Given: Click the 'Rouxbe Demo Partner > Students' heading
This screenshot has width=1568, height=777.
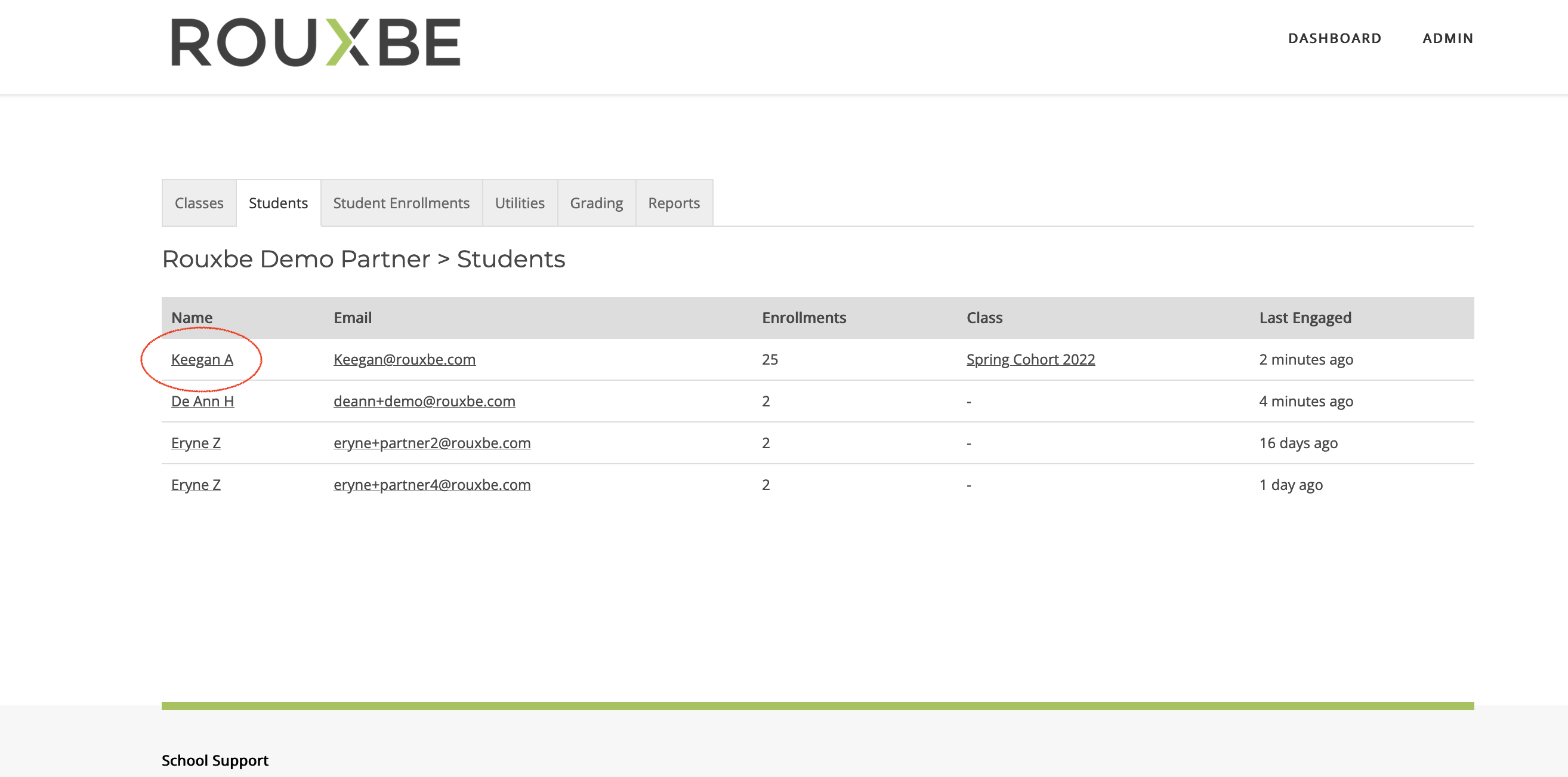Looking at the screenshot, I should (x=363, y=260).
